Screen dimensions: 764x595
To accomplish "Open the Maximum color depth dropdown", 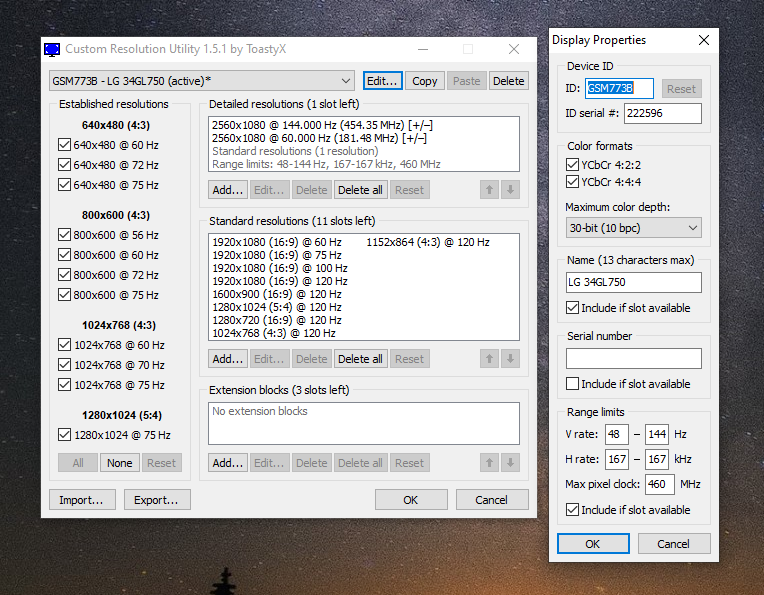I will 633,228.
